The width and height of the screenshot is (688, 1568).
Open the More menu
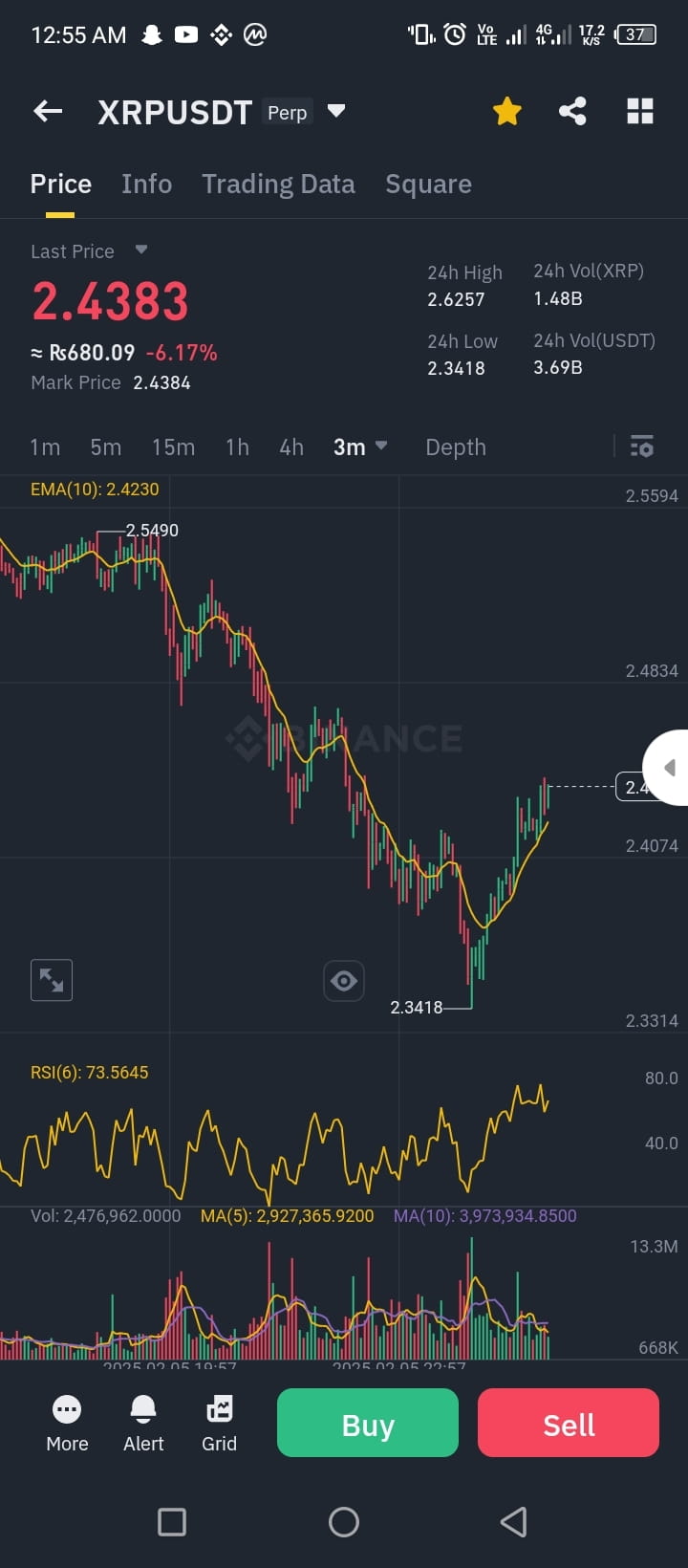tap(67, 1424)
